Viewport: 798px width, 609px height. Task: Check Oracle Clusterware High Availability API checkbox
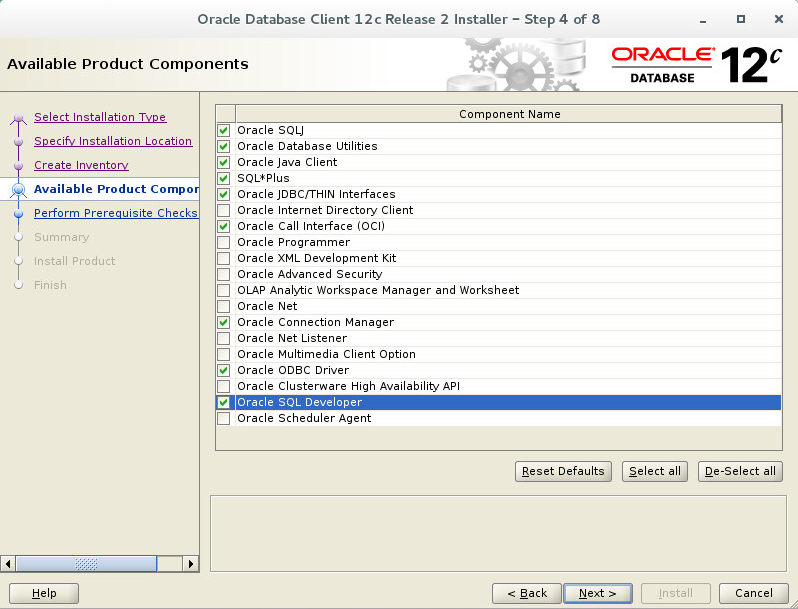click(x=223, y=387)
